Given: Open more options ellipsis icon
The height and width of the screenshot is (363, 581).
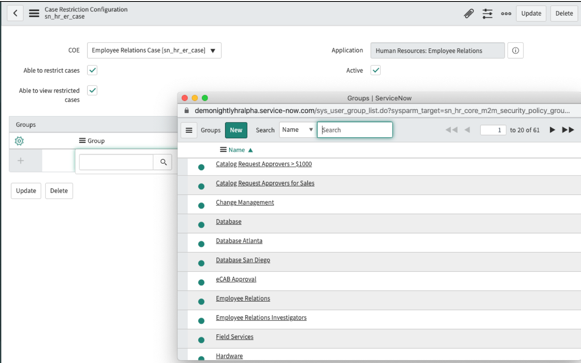Looking at the screenshot, I should 506,14.
